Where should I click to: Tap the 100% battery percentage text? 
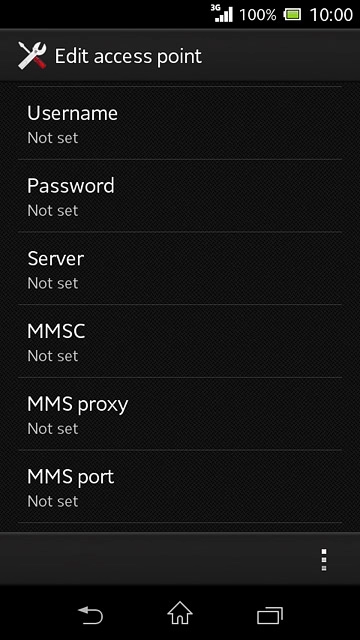258,15
